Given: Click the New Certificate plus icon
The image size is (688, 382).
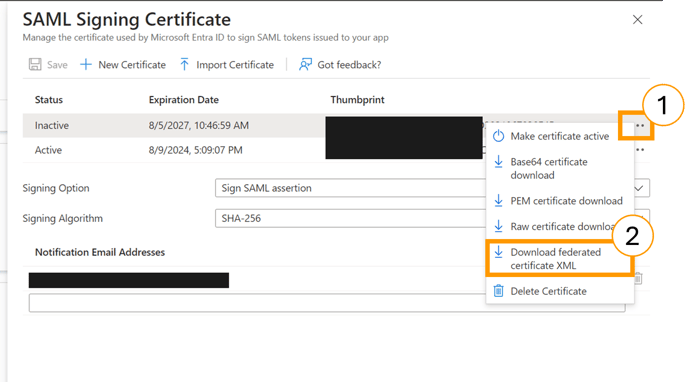Looking at the screenshot, I should (86, 64).
